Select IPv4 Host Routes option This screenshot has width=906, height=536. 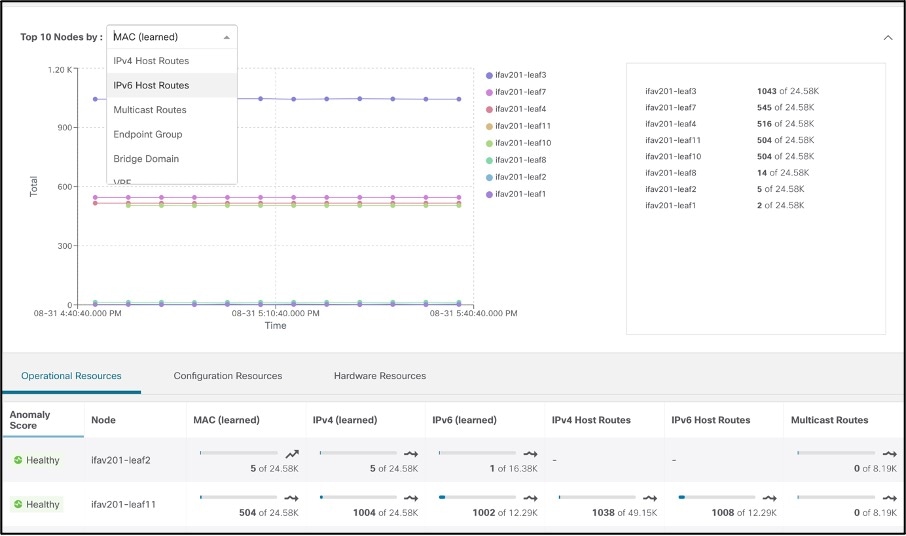pos(172,61)
